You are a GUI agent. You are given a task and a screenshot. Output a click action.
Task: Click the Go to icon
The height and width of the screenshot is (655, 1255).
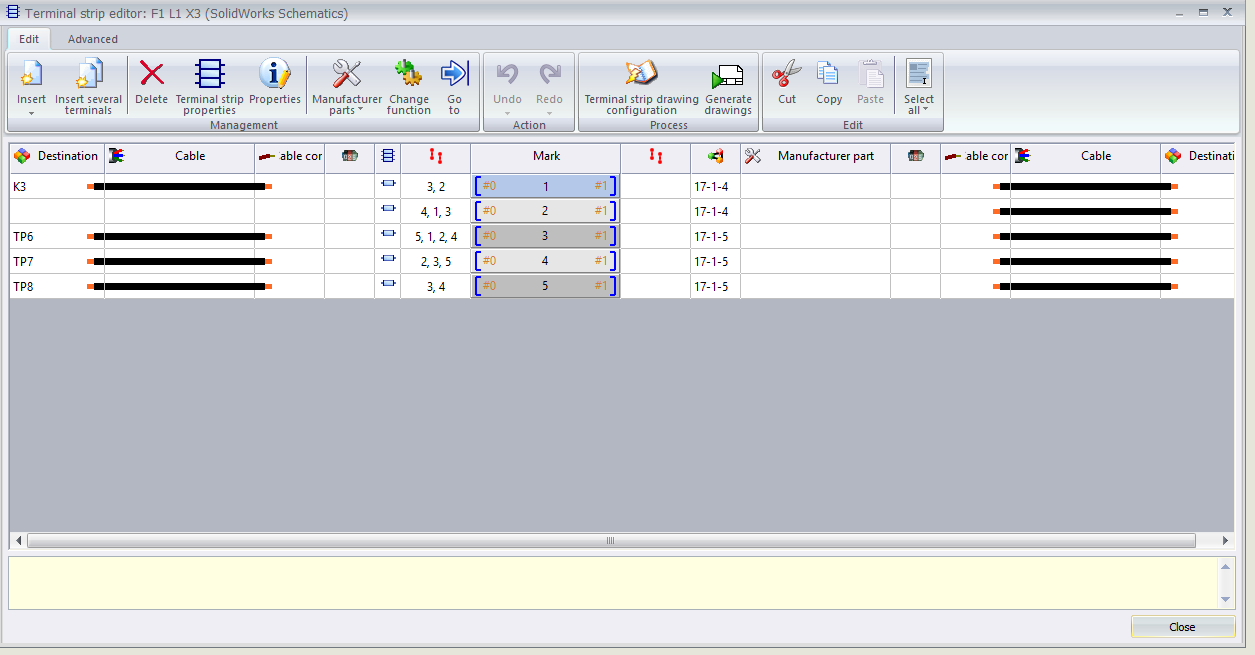(454, 76)
